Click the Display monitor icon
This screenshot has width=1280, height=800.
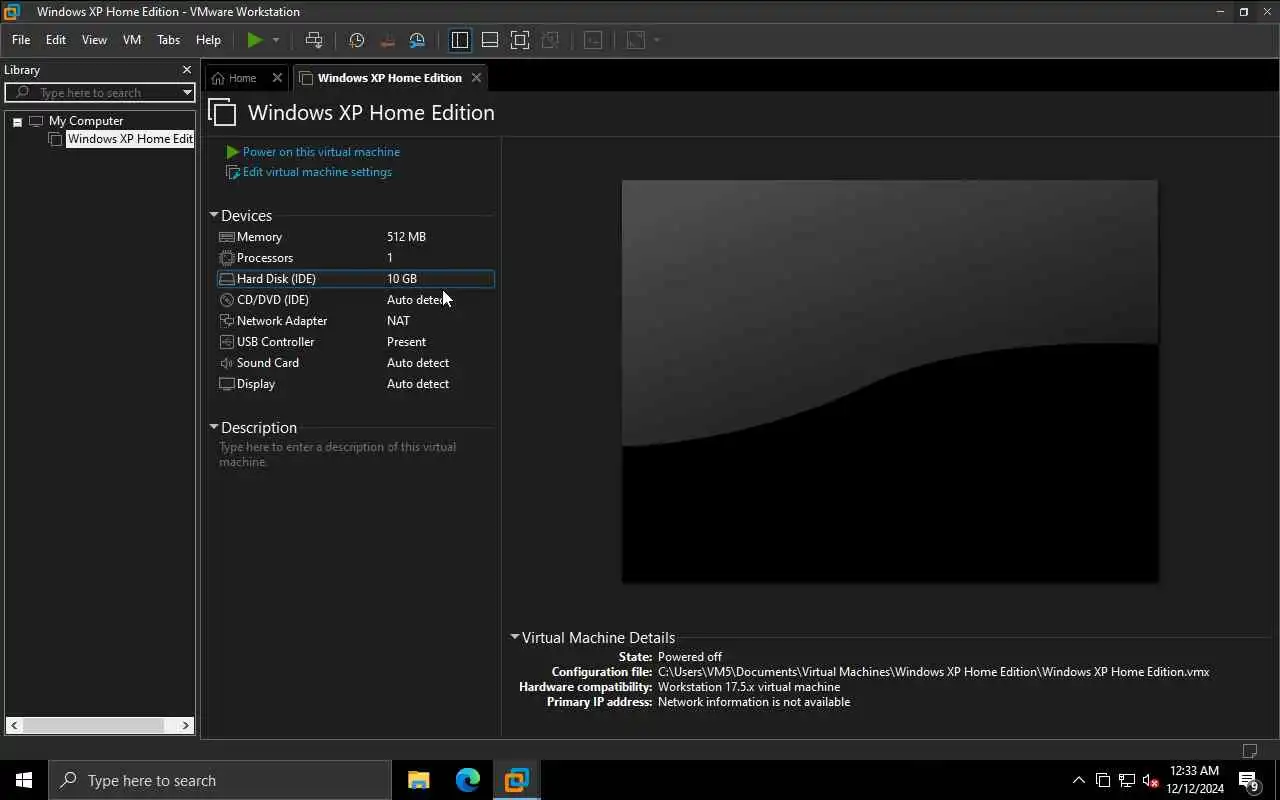(x=227, y=384)
